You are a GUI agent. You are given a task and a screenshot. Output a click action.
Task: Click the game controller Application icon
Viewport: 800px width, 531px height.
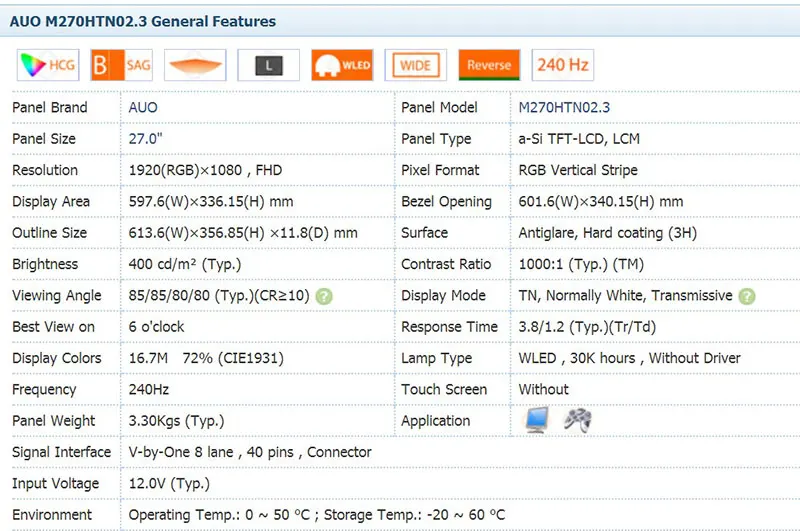tap(578, 421)
